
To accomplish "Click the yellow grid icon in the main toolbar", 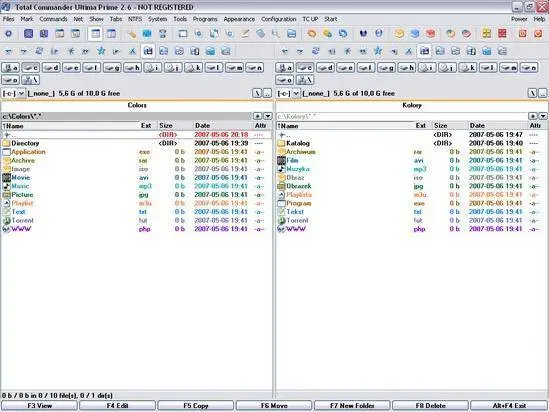I will point(486,34).
